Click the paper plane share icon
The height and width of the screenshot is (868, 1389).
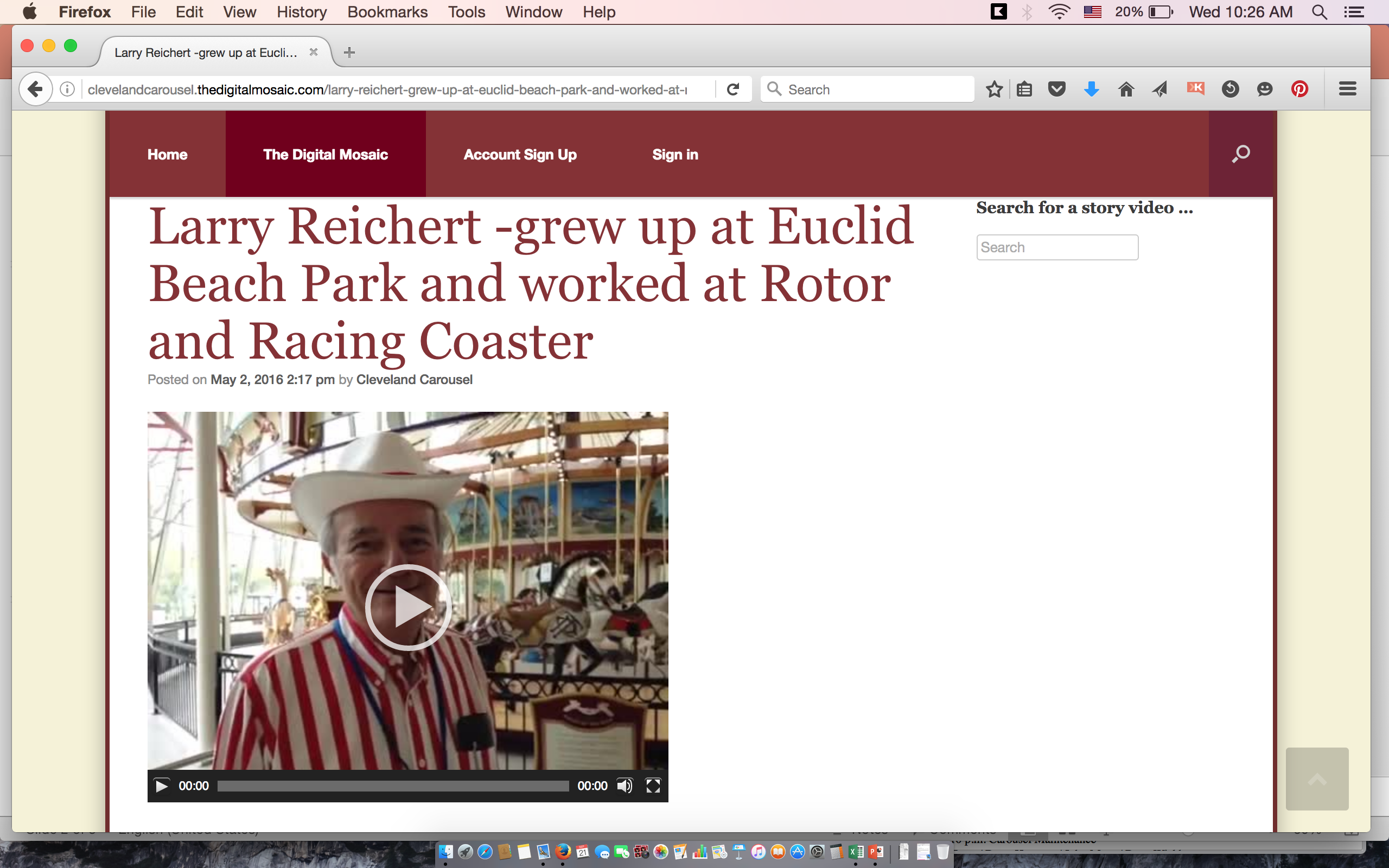1160,89
